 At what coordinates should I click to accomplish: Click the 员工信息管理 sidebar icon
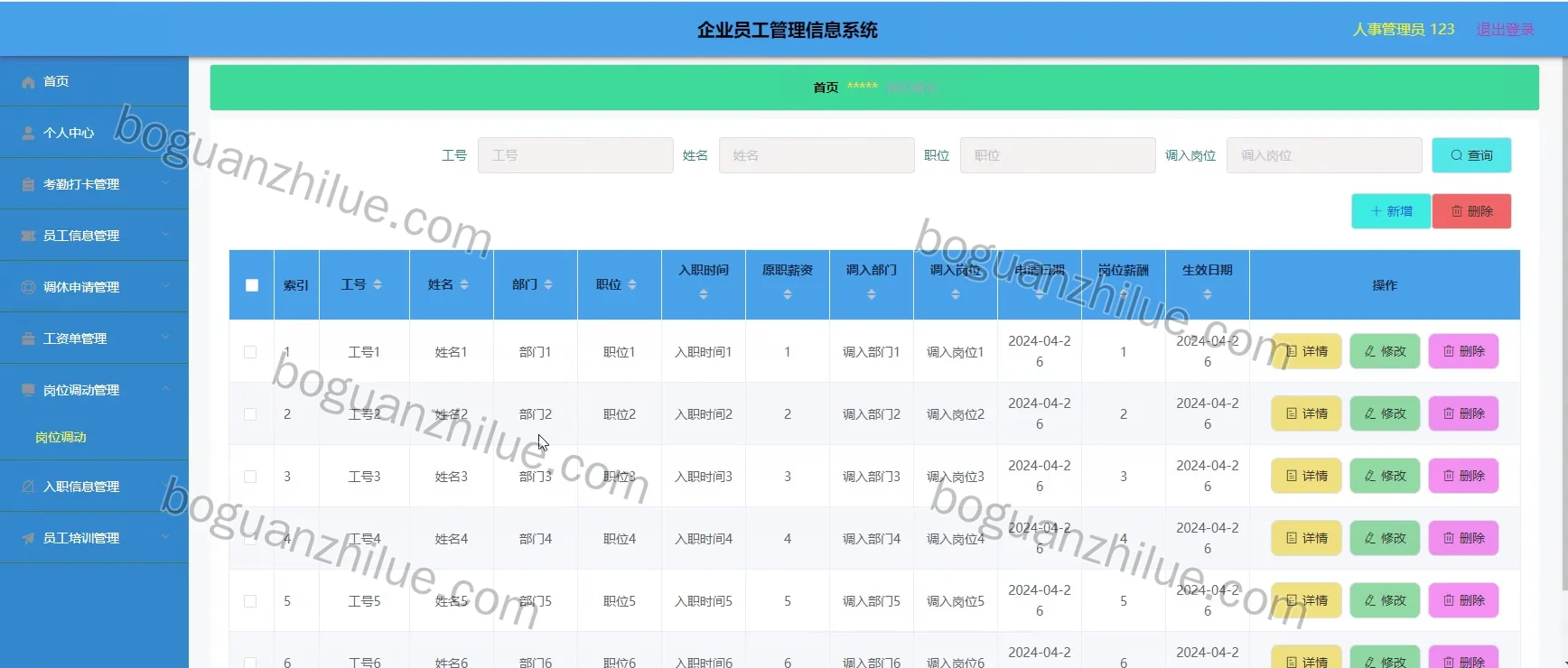[28, 237]
